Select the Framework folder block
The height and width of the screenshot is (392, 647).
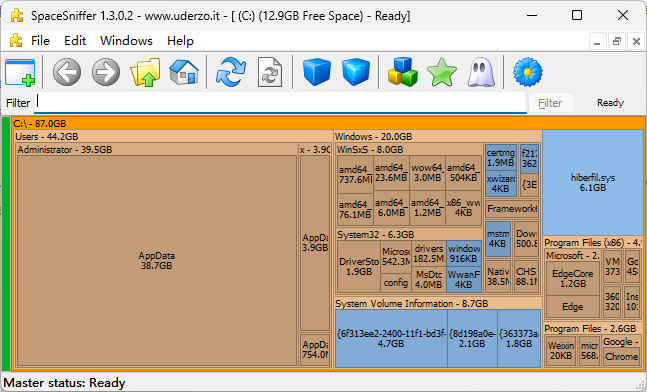point(512,209)
